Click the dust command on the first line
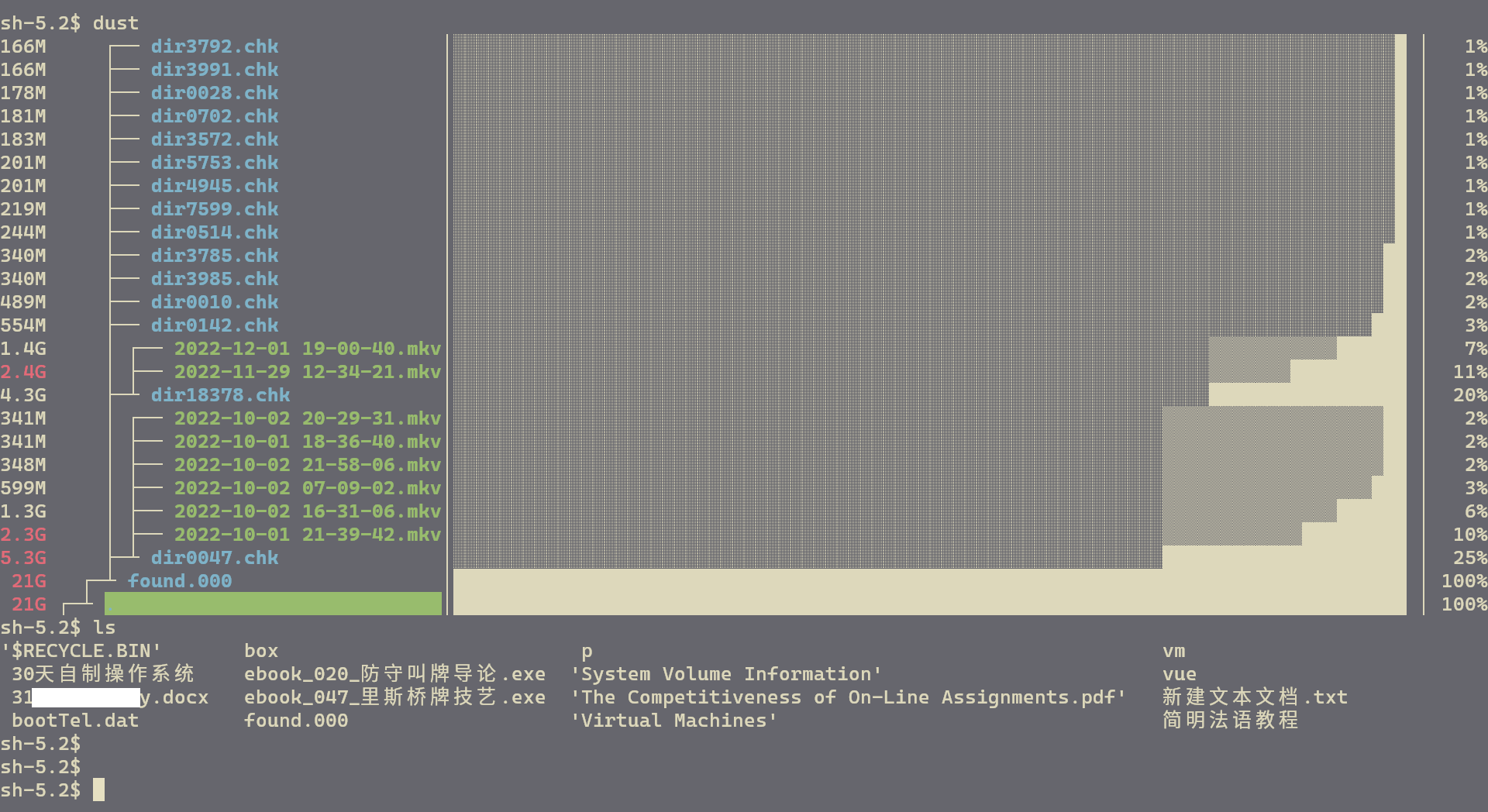 (x=115, y=23)
